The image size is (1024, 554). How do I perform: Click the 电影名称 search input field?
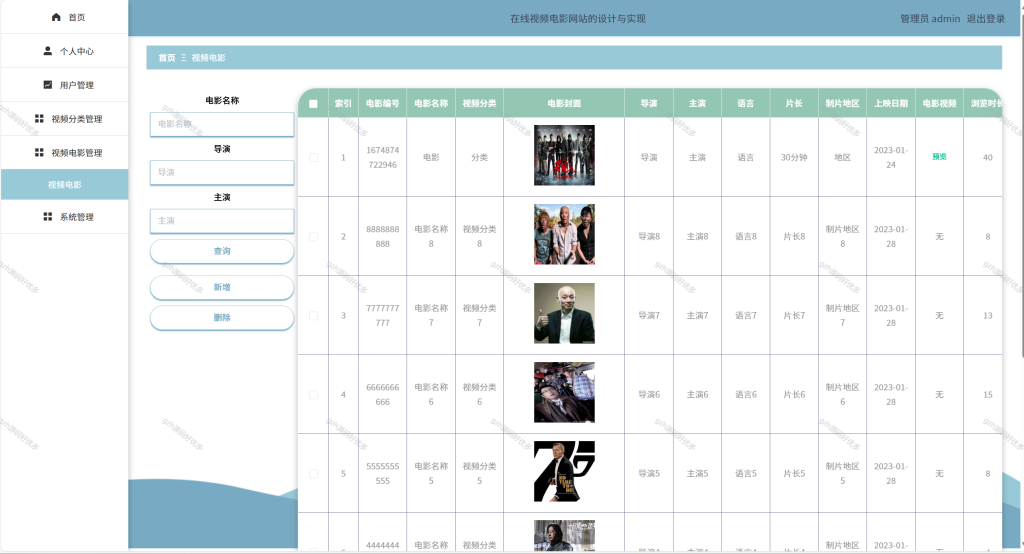click(222, 124)
